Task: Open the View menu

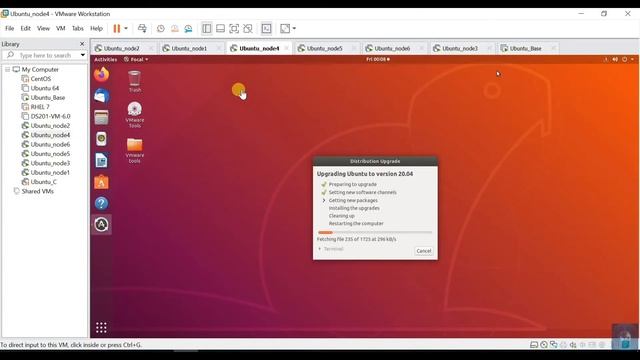Action: 43,29
